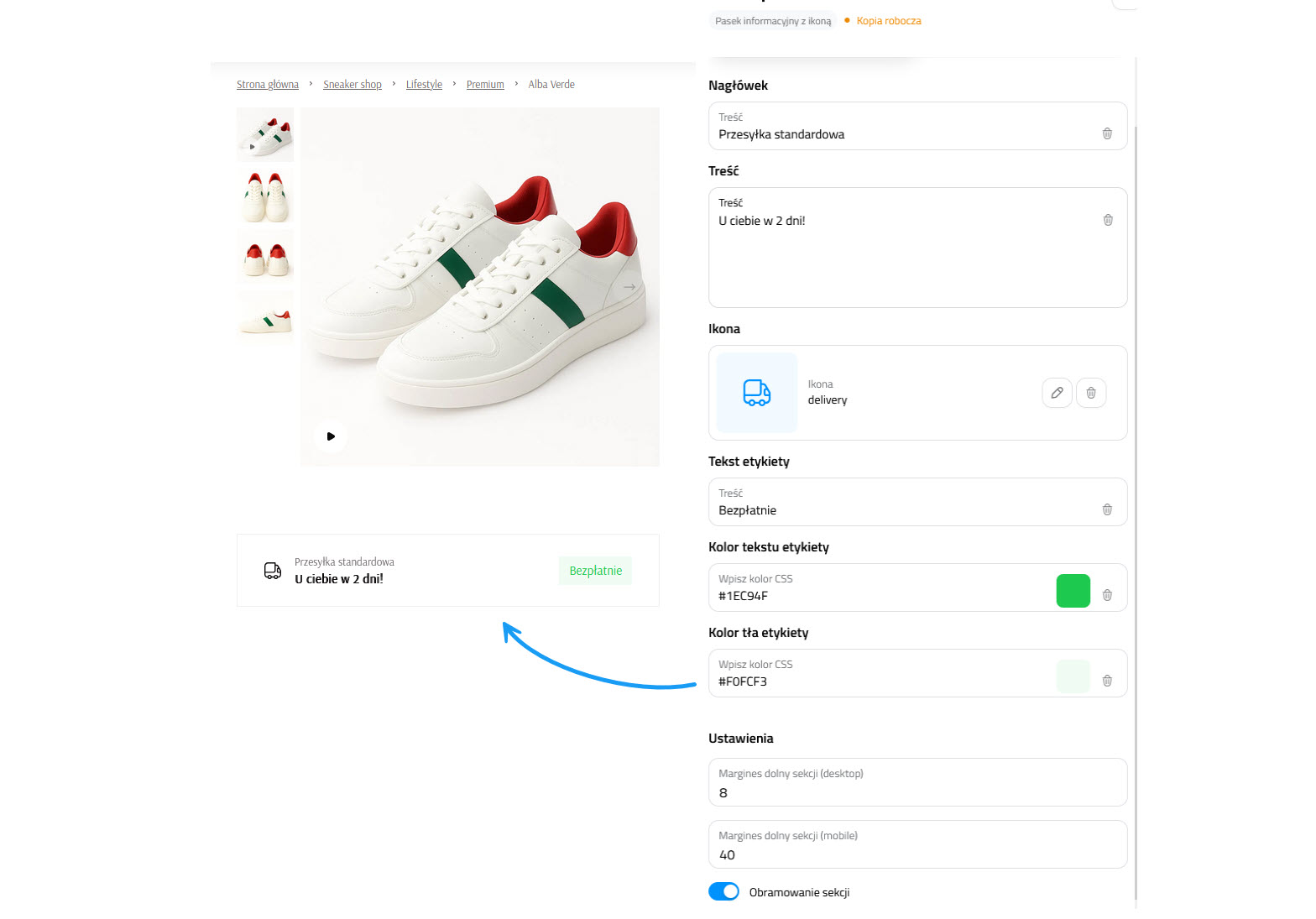The image size is (1316, 919).
Task: Toggle the Obramowanie sekcji switch
Action: point(723,891)
